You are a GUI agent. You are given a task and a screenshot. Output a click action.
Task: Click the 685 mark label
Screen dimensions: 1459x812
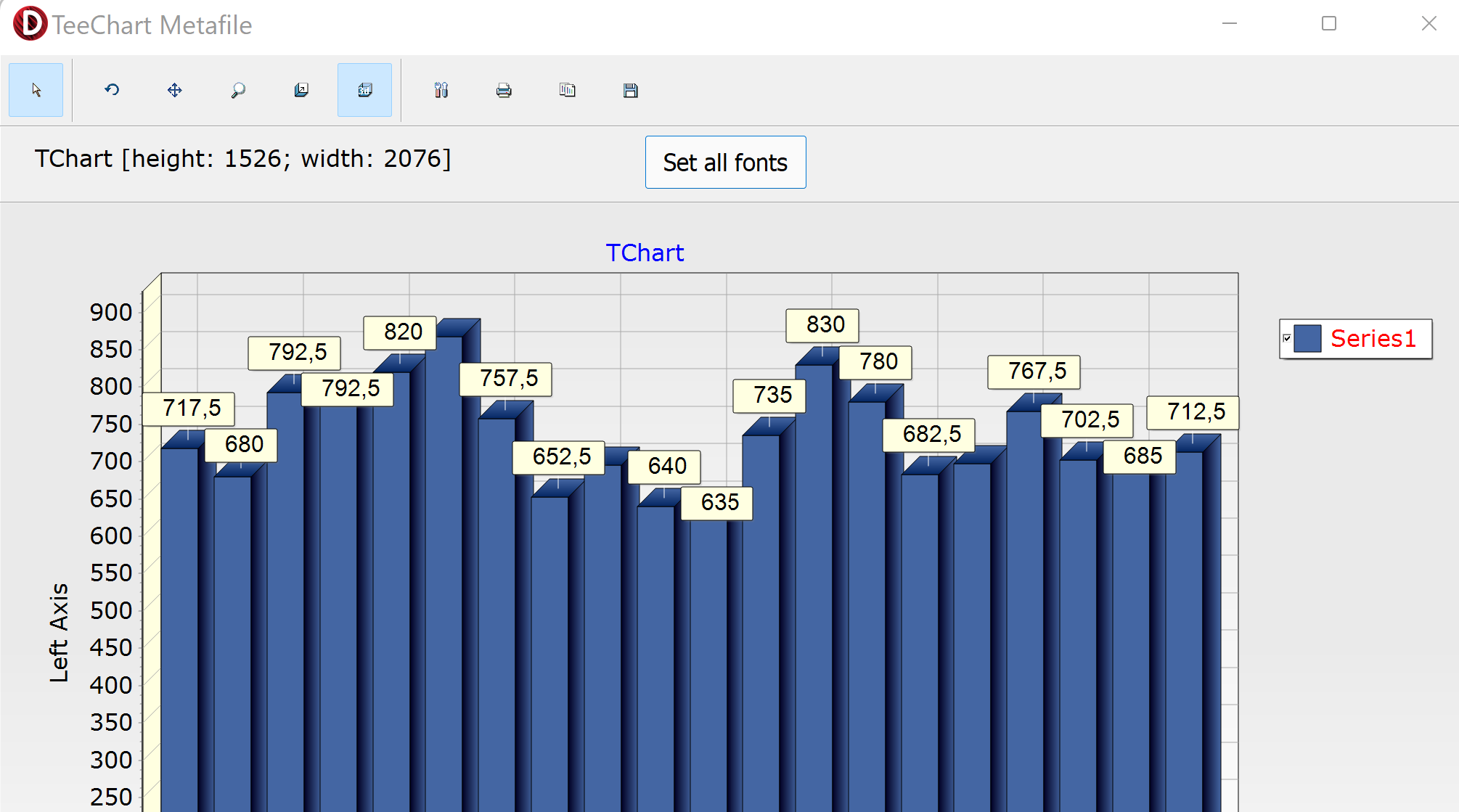[1140, 456]
